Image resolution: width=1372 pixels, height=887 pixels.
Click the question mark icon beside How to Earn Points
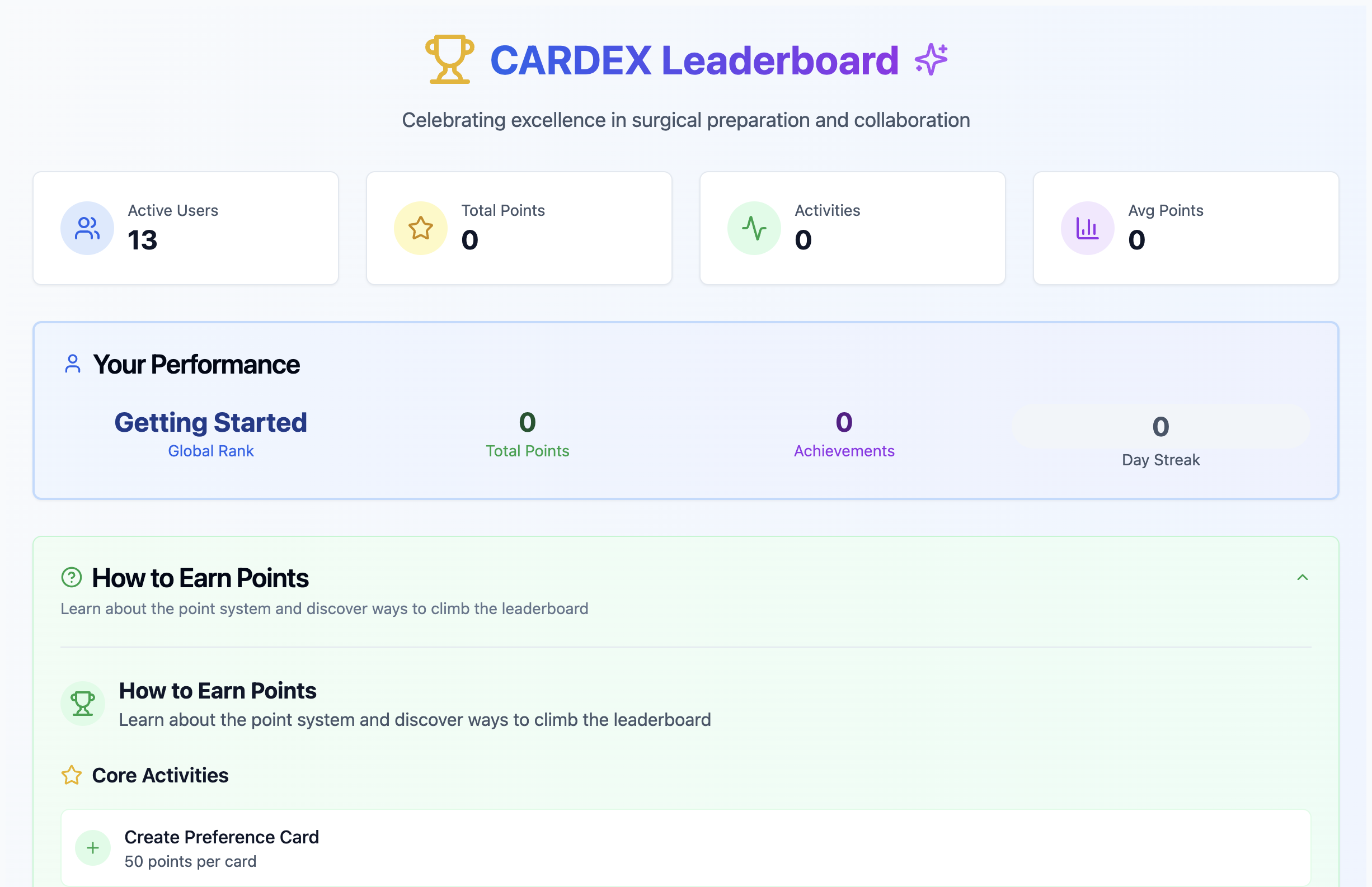point(72,578)
